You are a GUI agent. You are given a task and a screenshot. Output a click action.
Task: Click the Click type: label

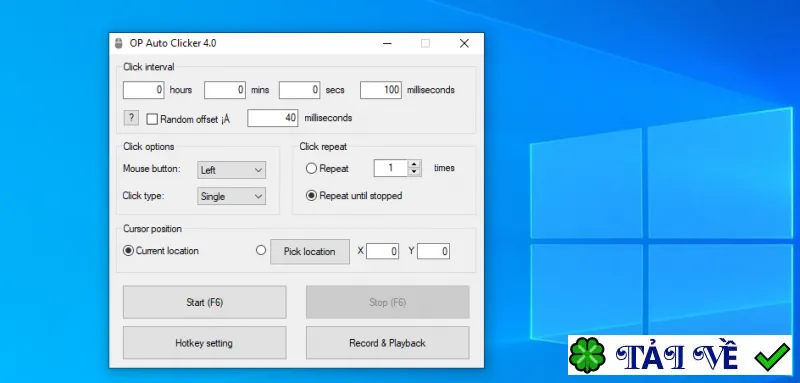[x=143, y=196]
